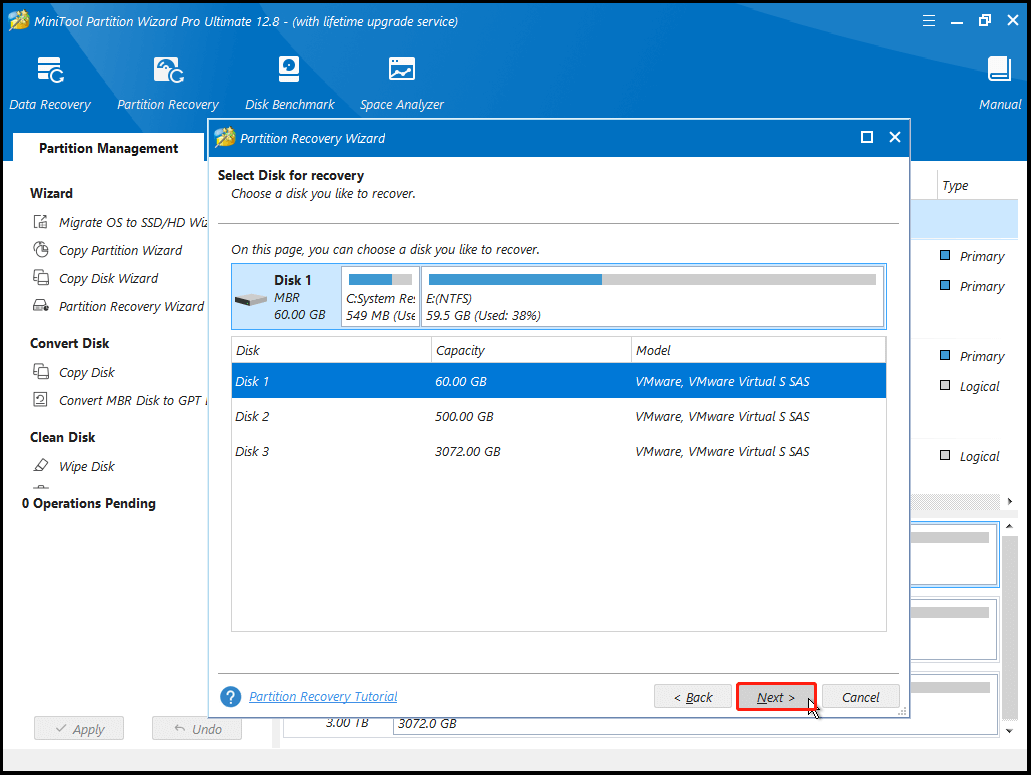Screen dimensions: 1031x775
Task: Maximize the Partition Recovery Wizard dialog
Action: (867, 138)
